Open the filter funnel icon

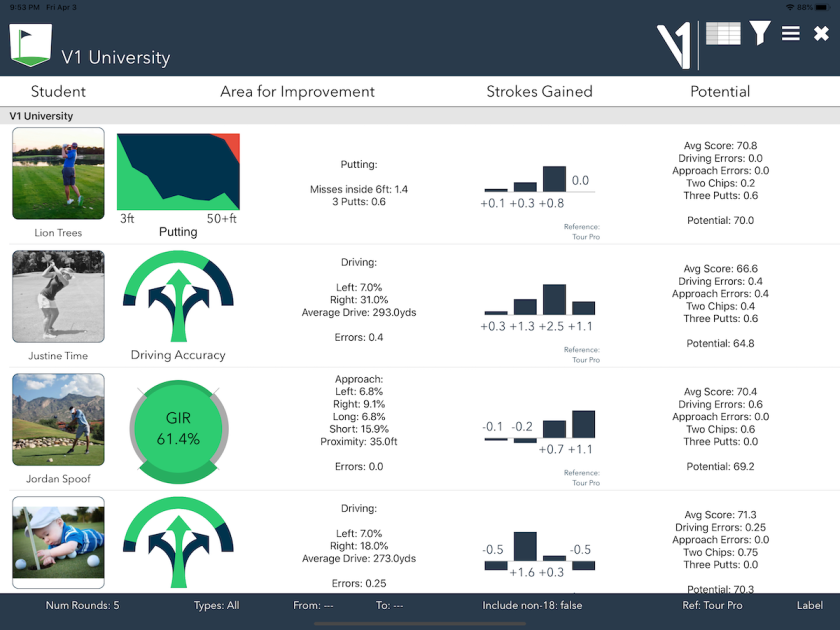[760, 33]
